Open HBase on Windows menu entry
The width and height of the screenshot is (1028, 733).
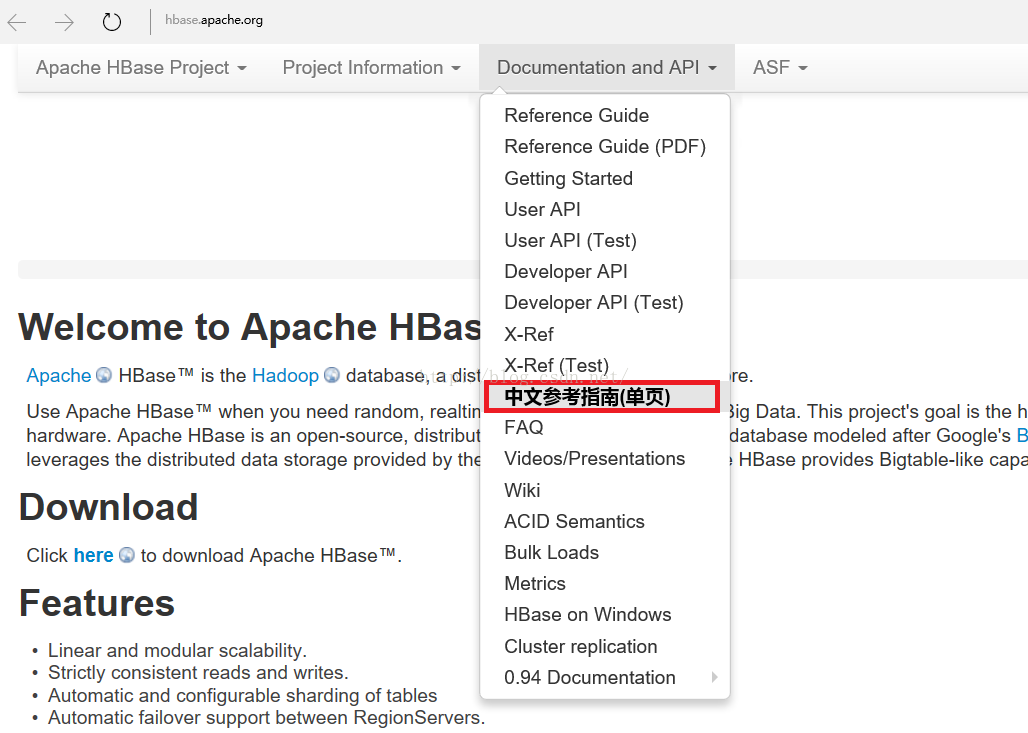[588, 615]
